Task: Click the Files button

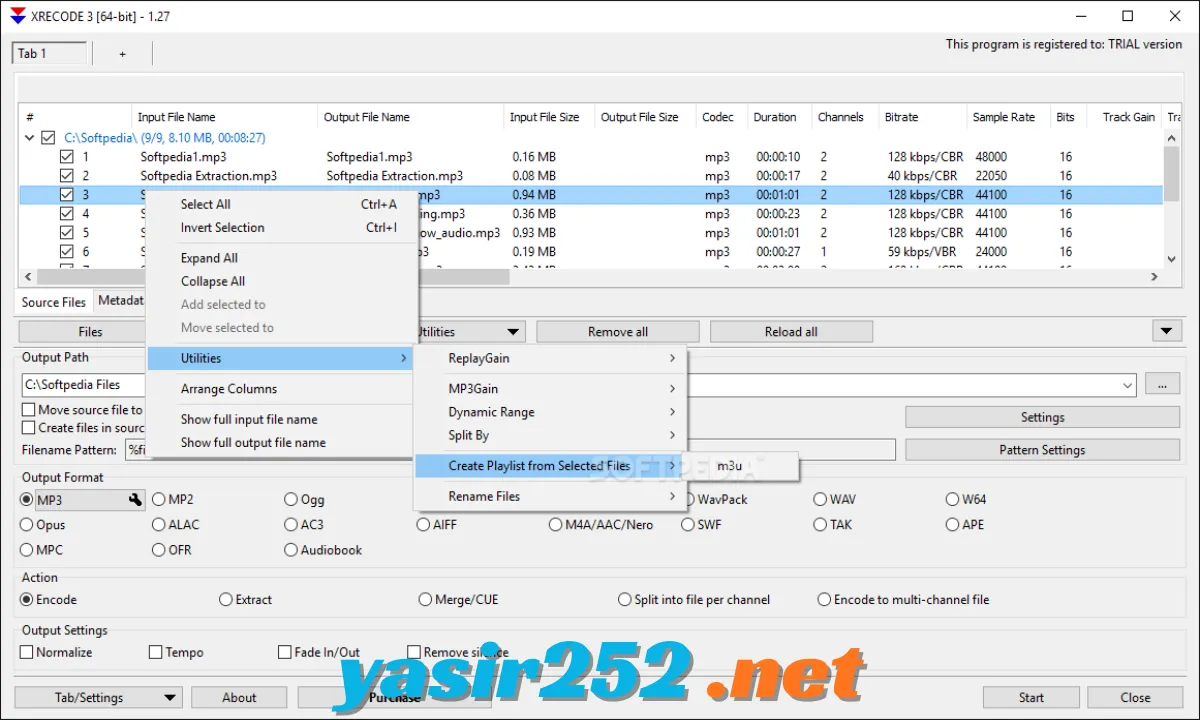Action: (90, 332)
